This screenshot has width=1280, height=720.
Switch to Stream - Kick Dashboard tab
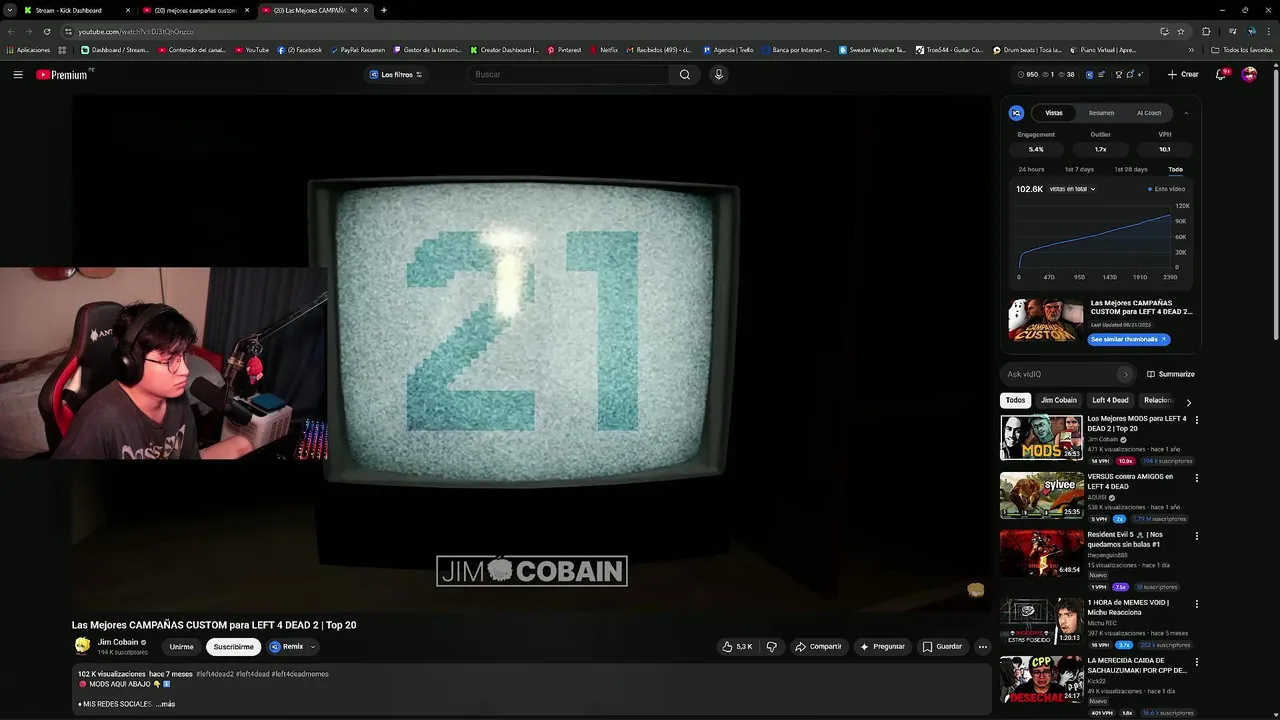point(77,10)
